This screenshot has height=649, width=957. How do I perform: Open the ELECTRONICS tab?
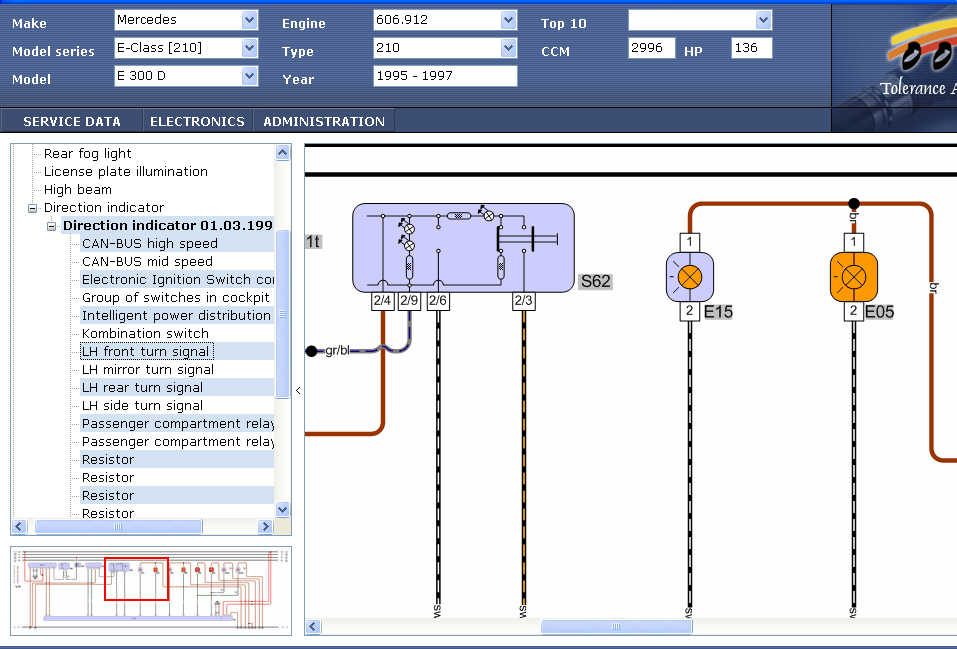click(197, 121)
